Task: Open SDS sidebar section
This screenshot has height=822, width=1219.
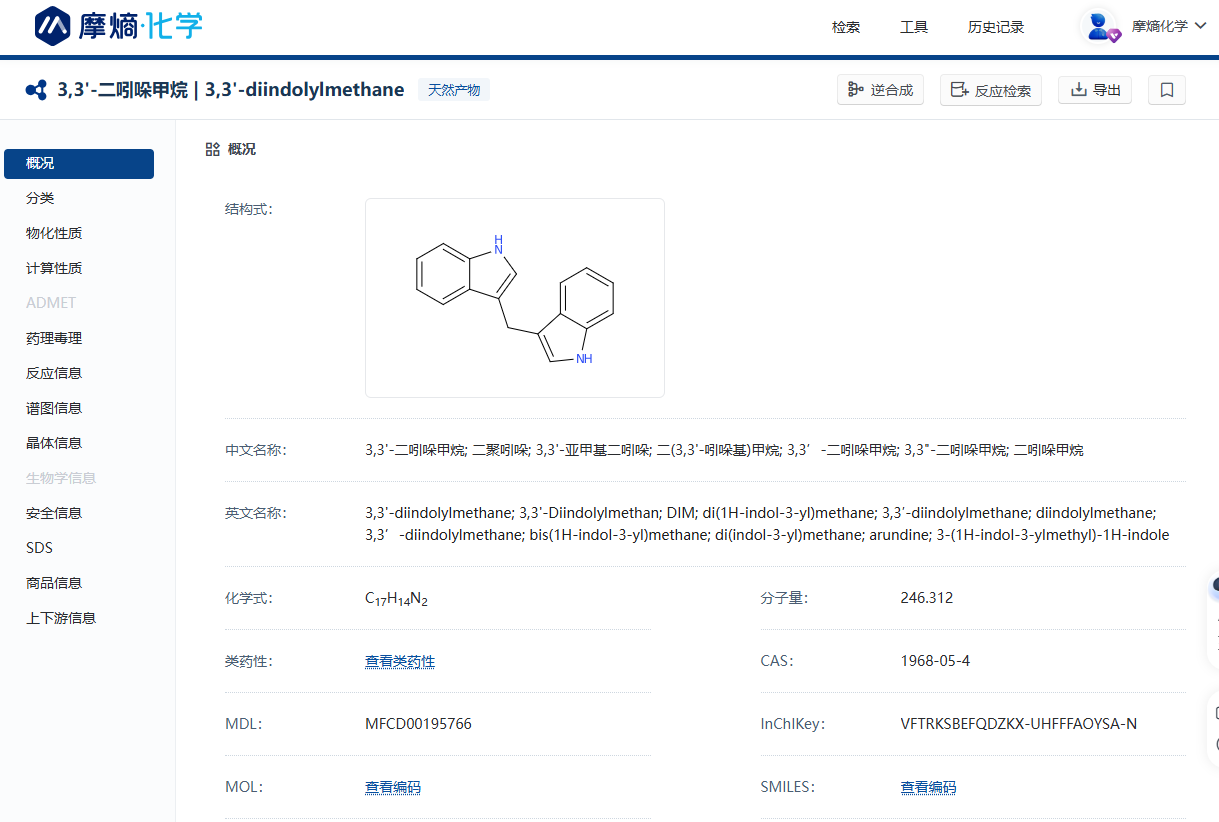Action: tap(39, 548)
